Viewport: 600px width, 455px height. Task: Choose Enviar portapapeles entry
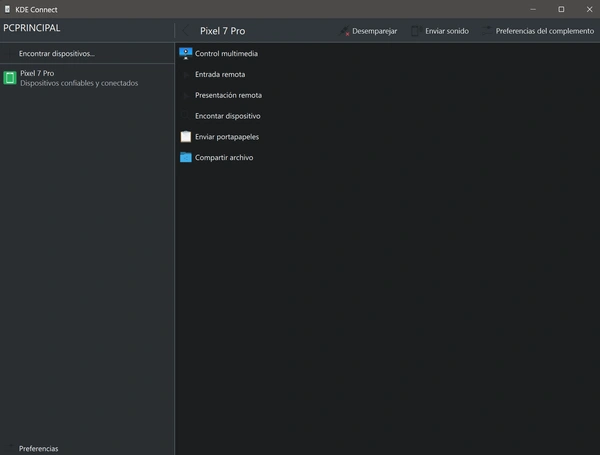[387, 137]
